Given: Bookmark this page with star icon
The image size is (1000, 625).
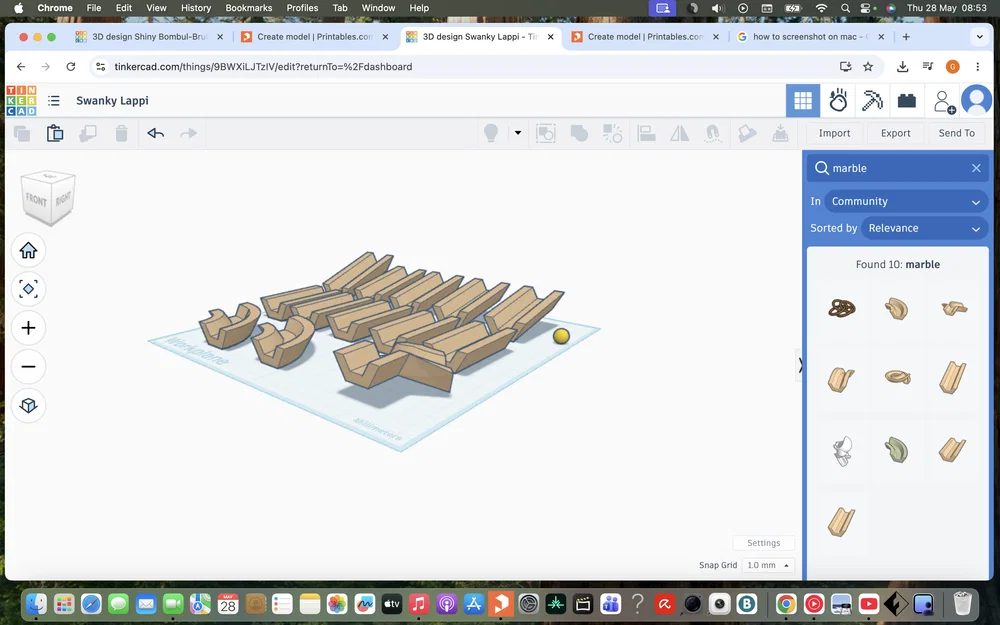Looking at the screenshot, I should (x=868, y=66).
